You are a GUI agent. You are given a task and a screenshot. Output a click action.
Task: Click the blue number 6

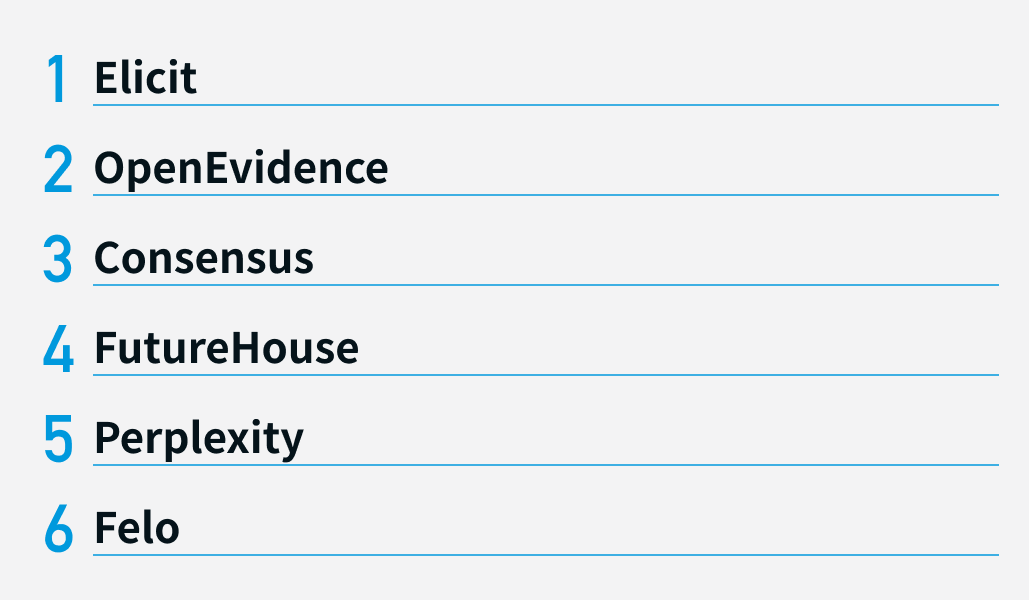(x=58, y=528)
